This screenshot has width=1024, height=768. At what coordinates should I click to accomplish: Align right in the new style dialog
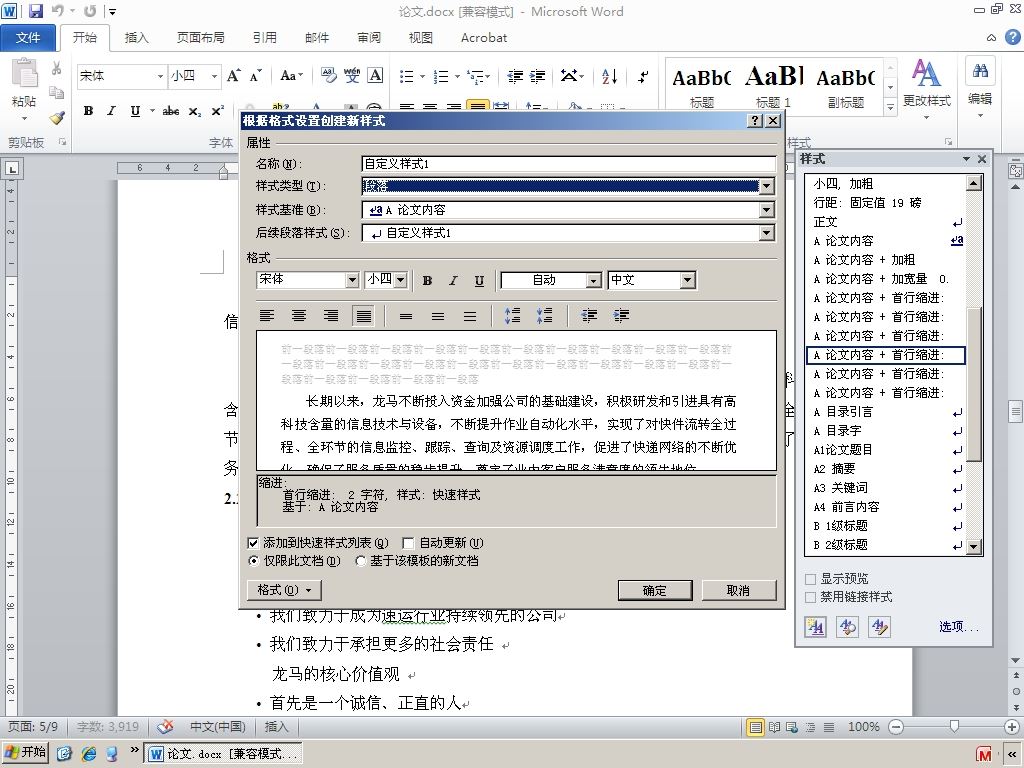coord(331,316)
